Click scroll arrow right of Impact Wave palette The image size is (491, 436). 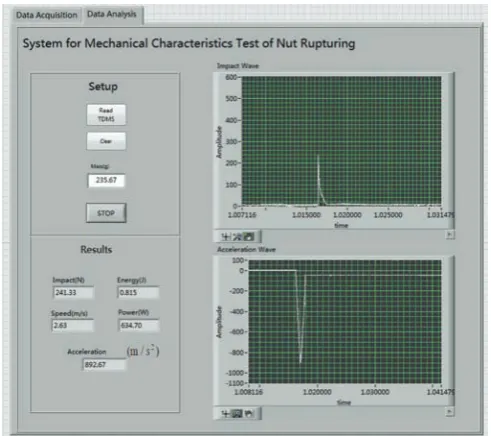(449, 235)
